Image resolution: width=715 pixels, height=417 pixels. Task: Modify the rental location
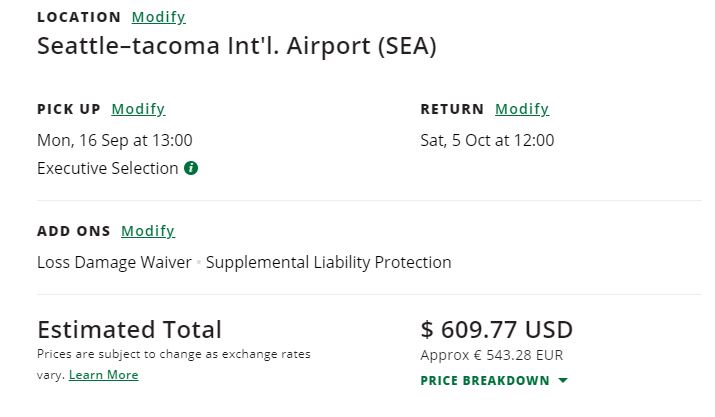click(158, 17)
